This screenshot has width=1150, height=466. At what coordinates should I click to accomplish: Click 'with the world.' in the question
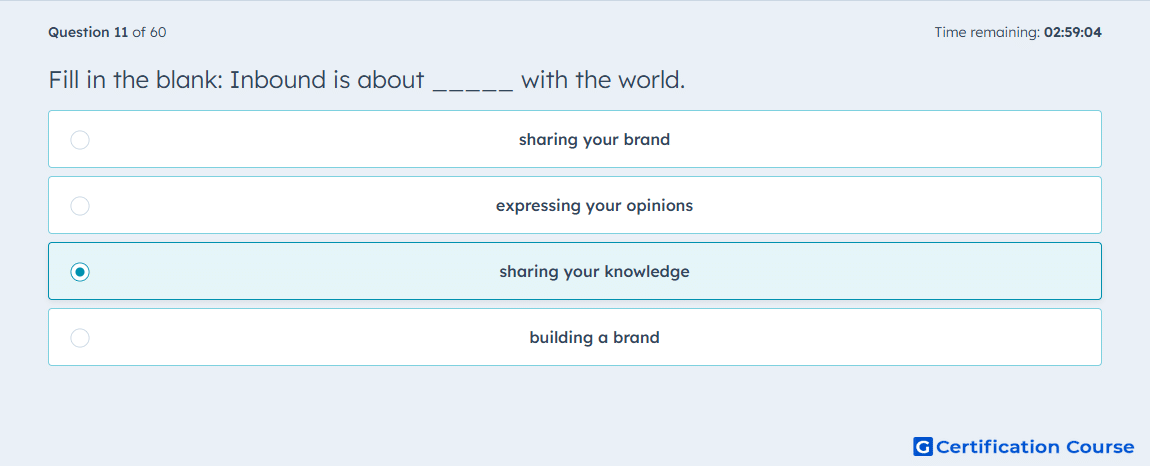[x=603, y=79]
